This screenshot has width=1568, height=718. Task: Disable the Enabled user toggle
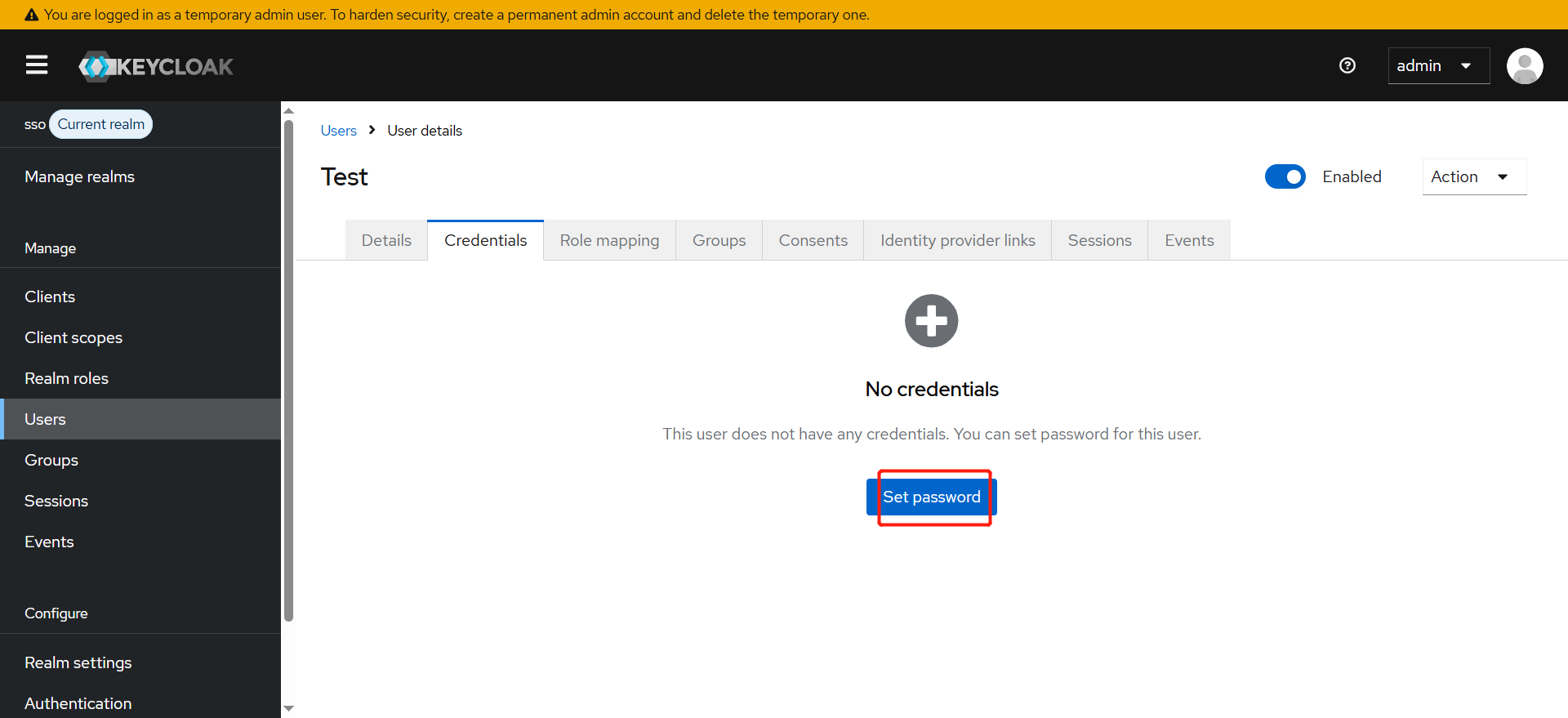click(1285, 176)
